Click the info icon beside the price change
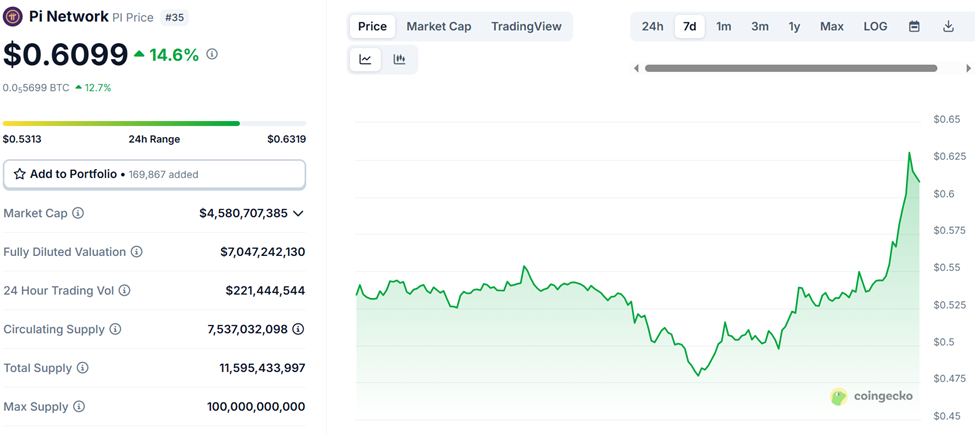975x435 pixels. click(212, 54)
